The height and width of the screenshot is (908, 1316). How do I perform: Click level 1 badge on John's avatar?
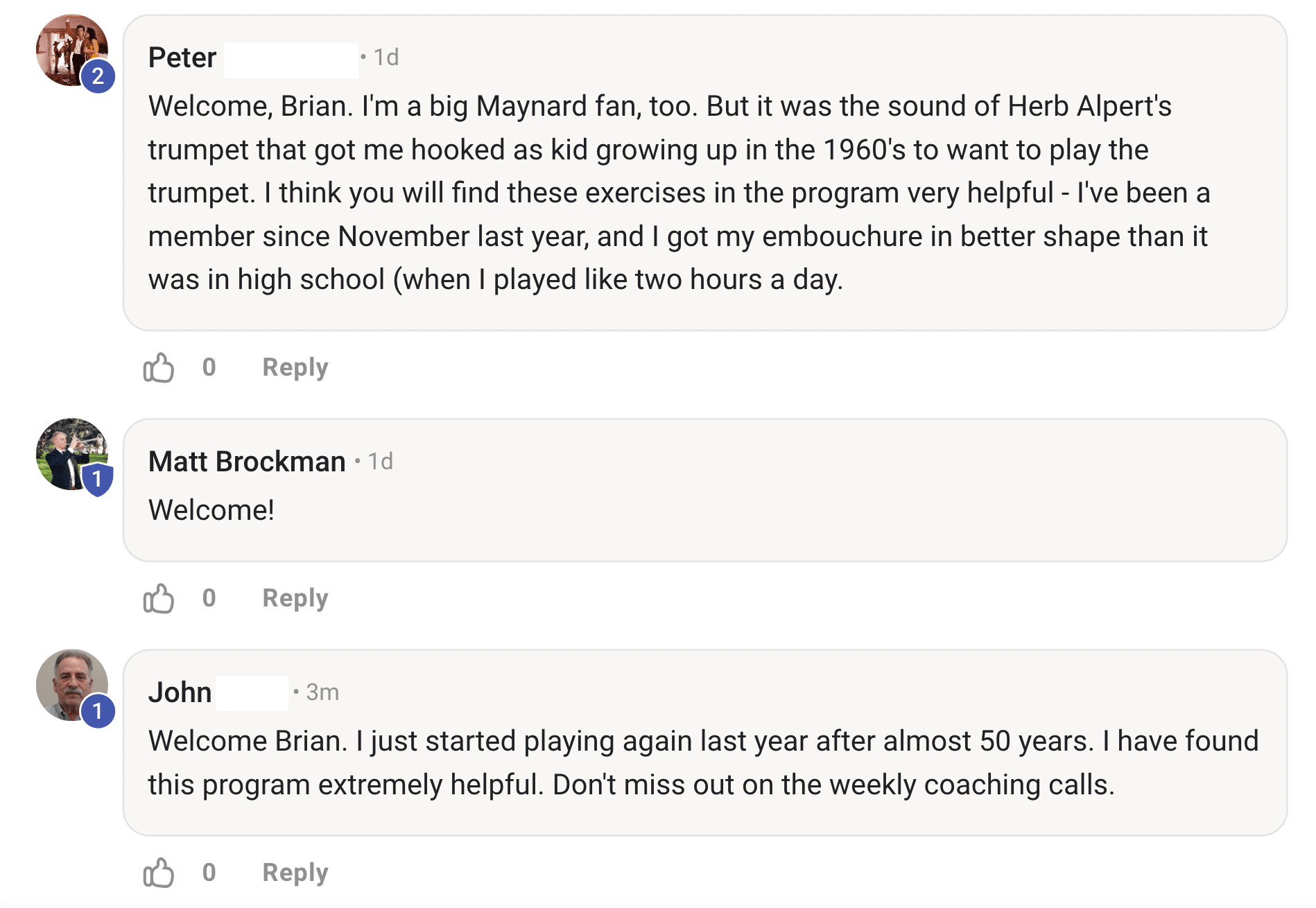click(x=98, y=711)
